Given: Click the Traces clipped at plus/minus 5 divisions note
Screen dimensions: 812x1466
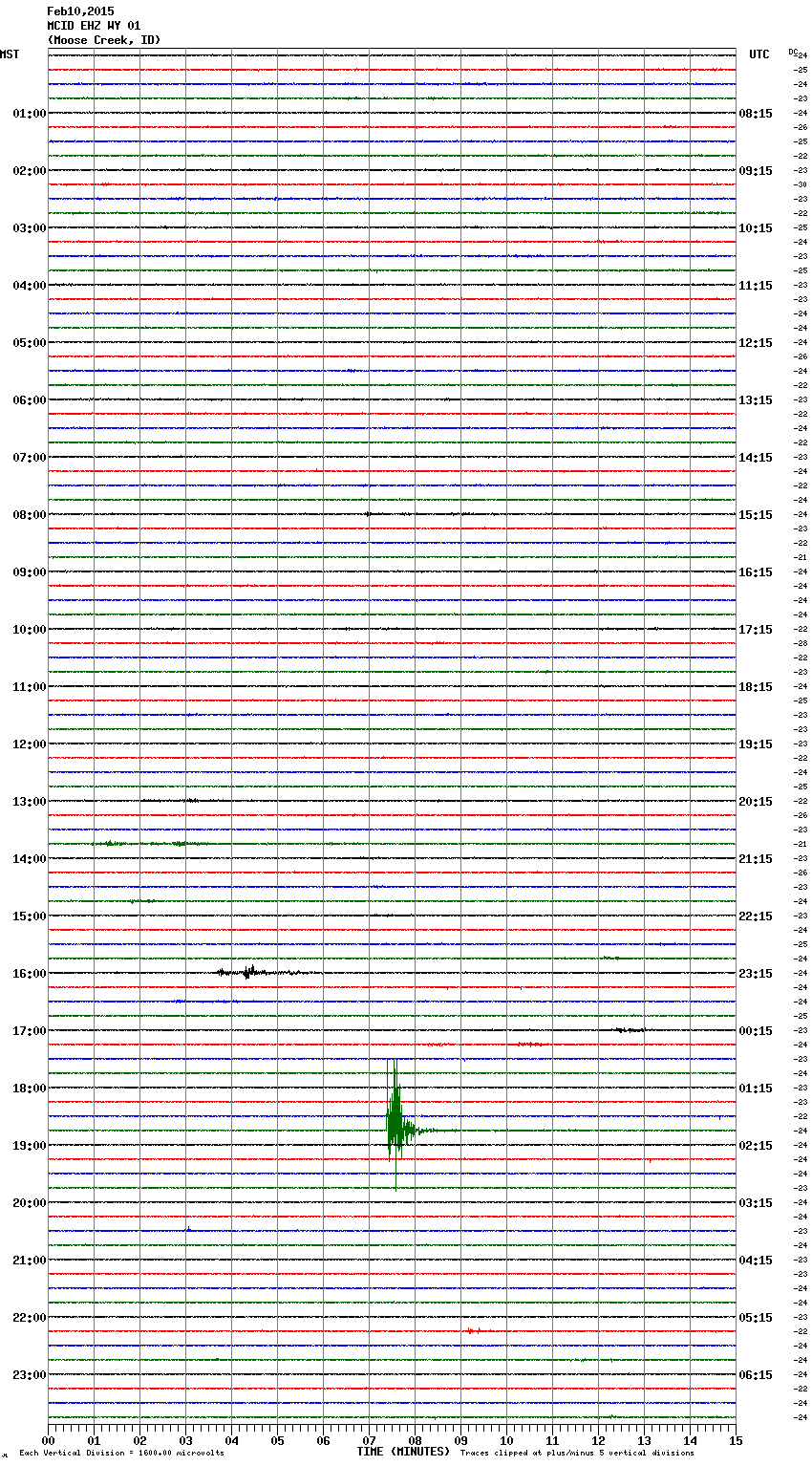Looking at the screenshot, I should click(x=577, y=1454).
